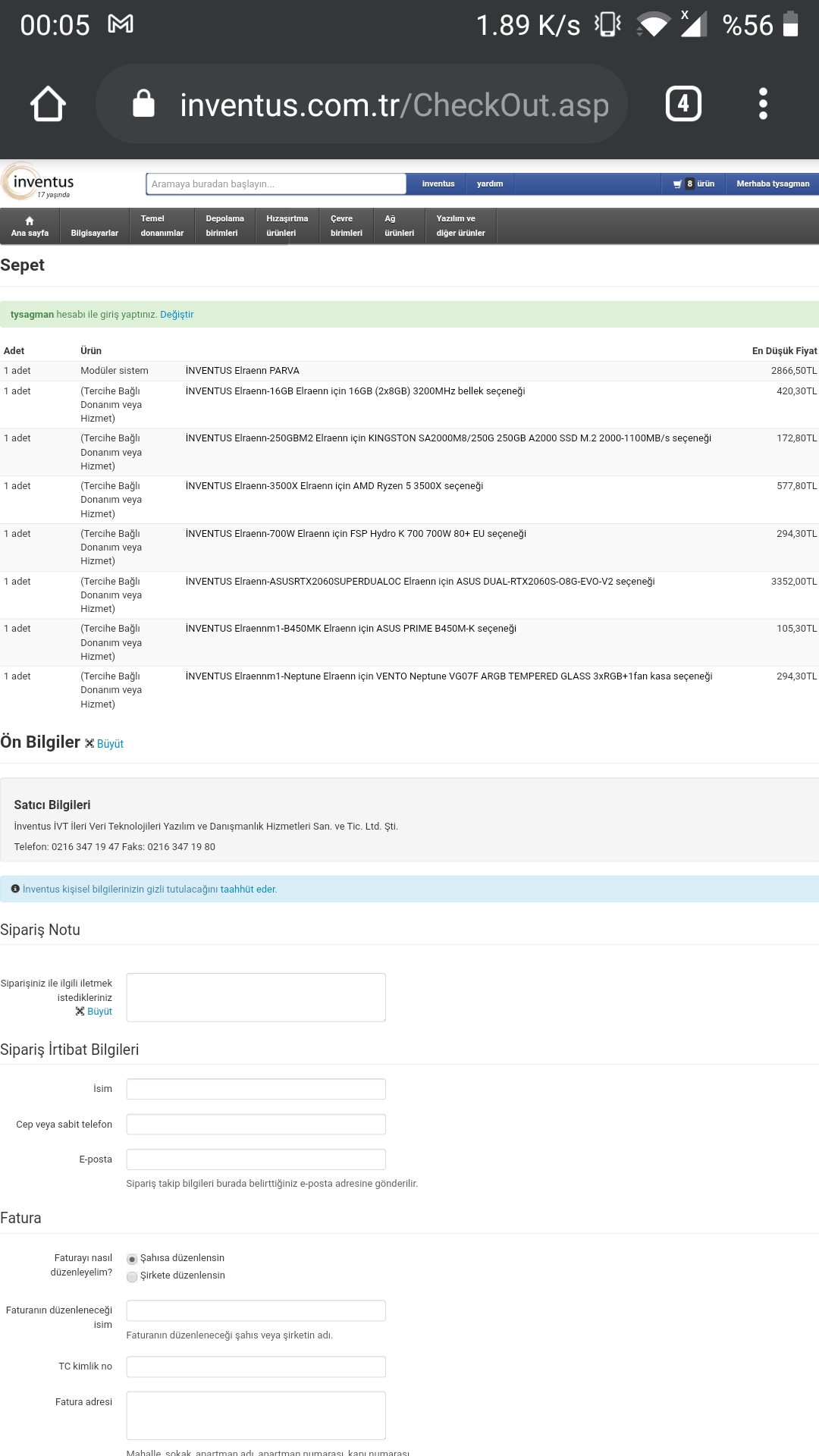Screen dimensions: 819x1456
Task: Tap the Wi-Fi status icon
Action: (652, 24)
